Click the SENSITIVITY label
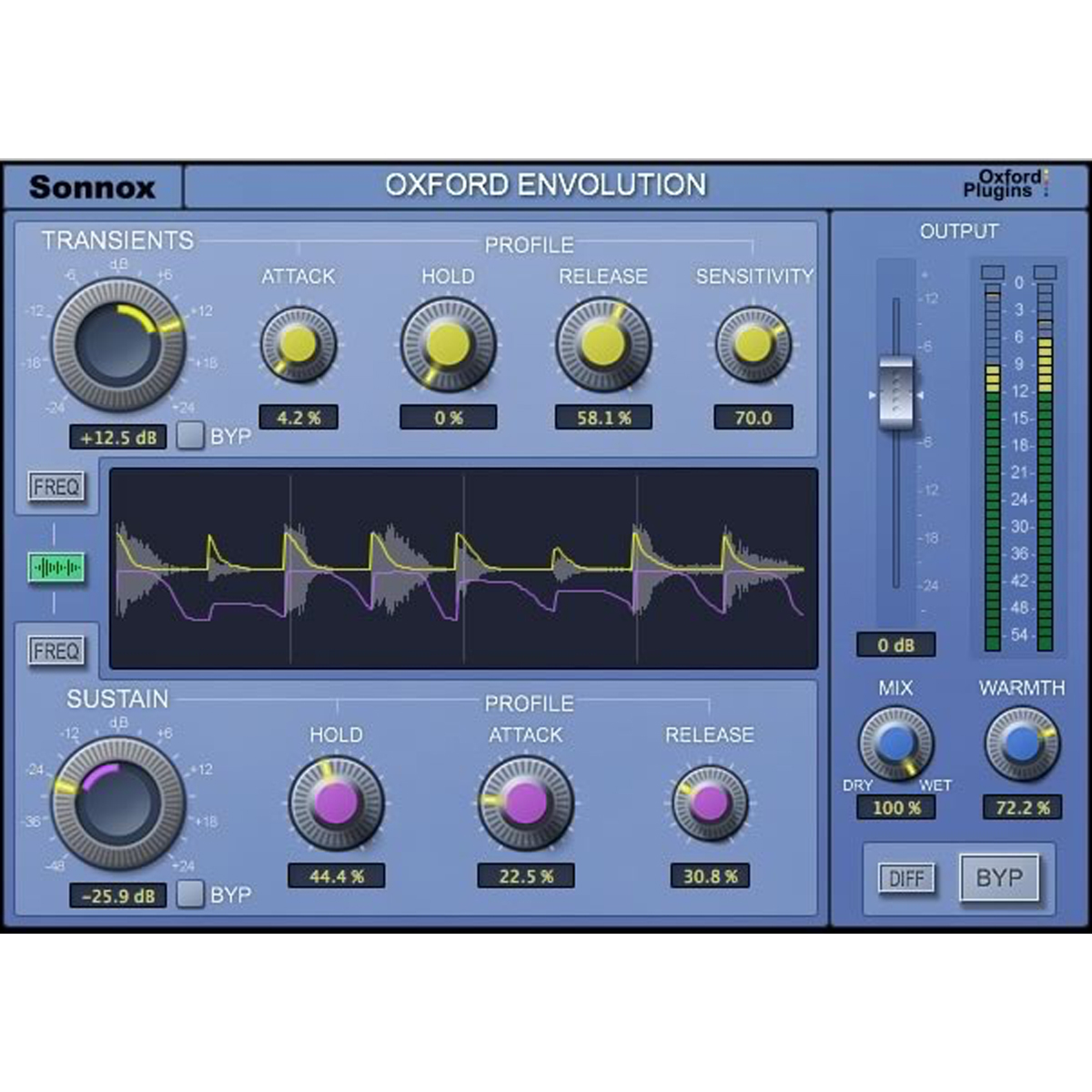This screenshot has width=1092, height=1092. [754, 276]
